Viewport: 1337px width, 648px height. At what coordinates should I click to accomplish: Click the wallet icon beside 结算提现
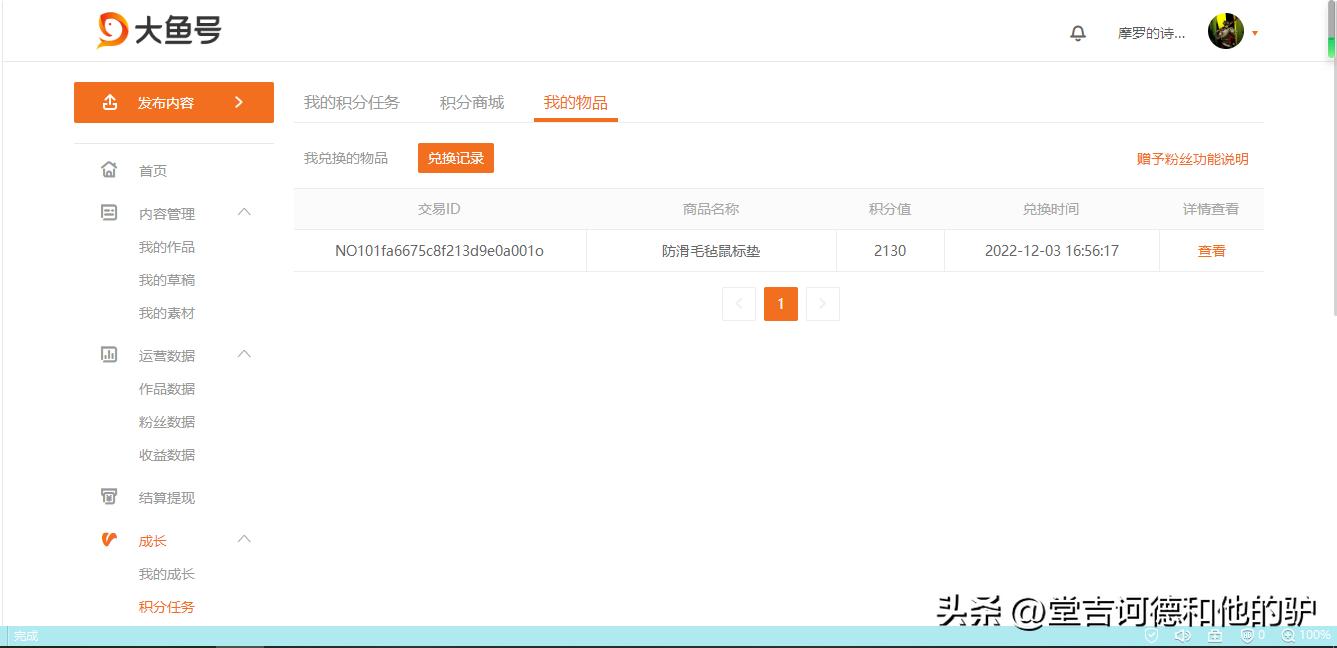point(110,497)
